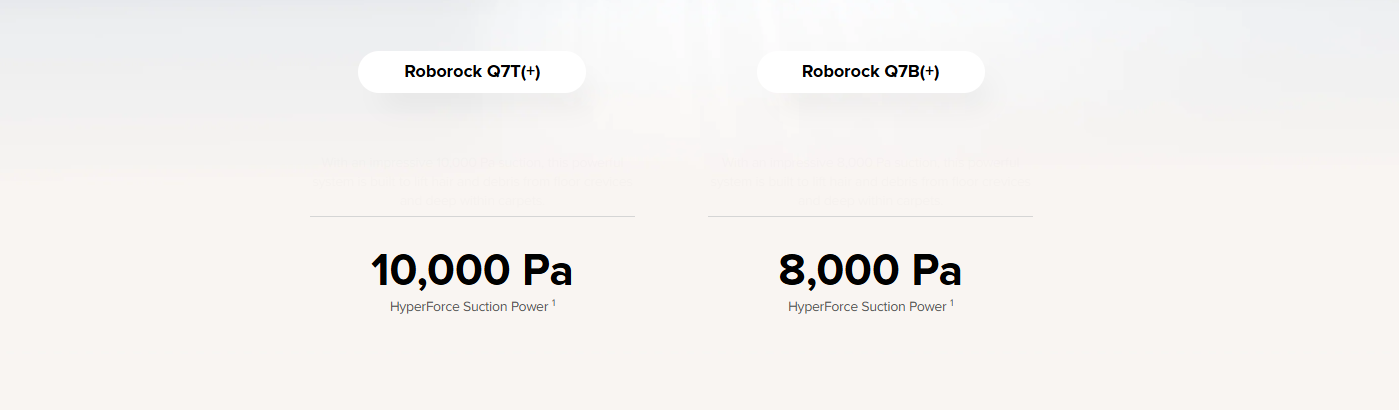This screenshot has height=410, width=1399.
Task: Select the Roborock Q7B(+) pill button
Action: [x=870, y=72]
